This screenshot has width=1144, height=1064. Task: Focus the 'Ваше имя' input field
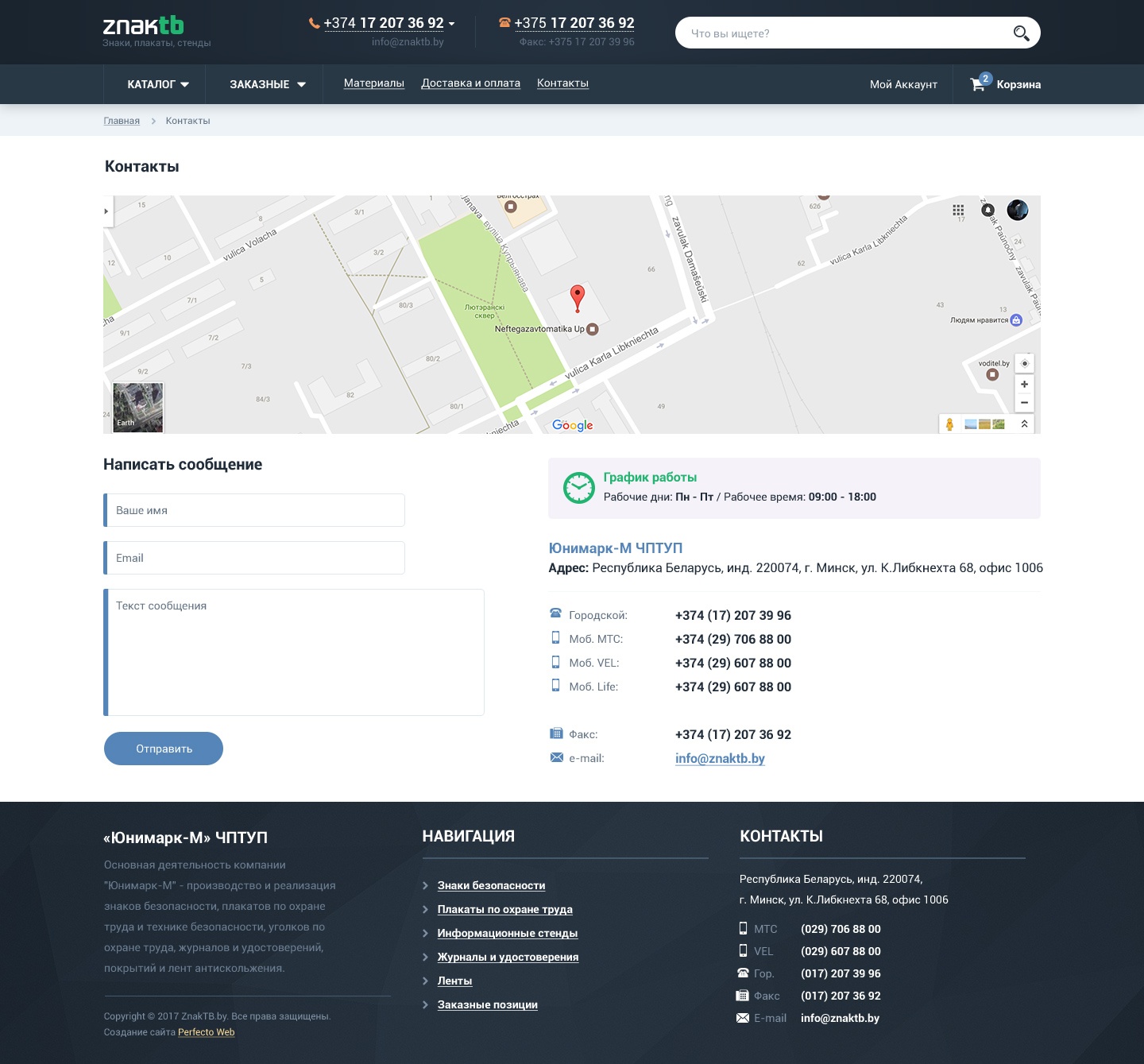254,510
